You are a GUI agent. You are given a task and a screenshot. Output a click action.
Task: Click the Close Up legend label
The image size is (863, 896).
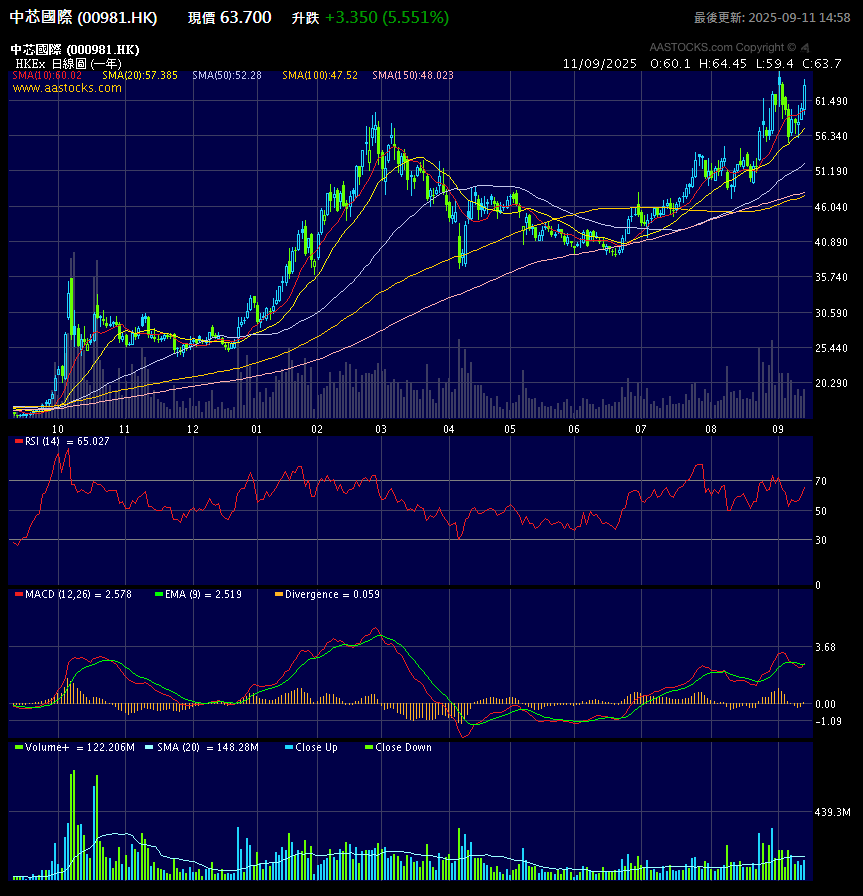[x=316, y=747]
